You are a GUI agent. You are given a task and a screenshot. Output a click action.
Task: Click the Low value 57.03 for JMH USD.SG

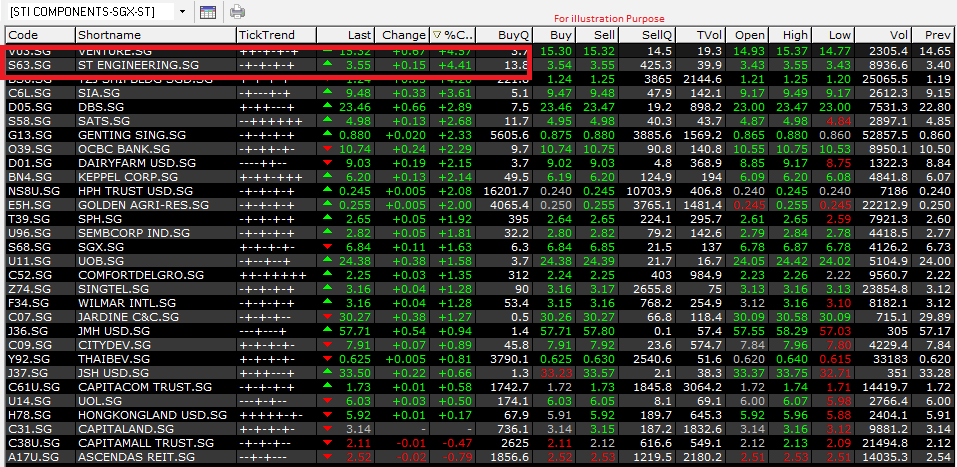pyautogui.click(x=835, y=331)
